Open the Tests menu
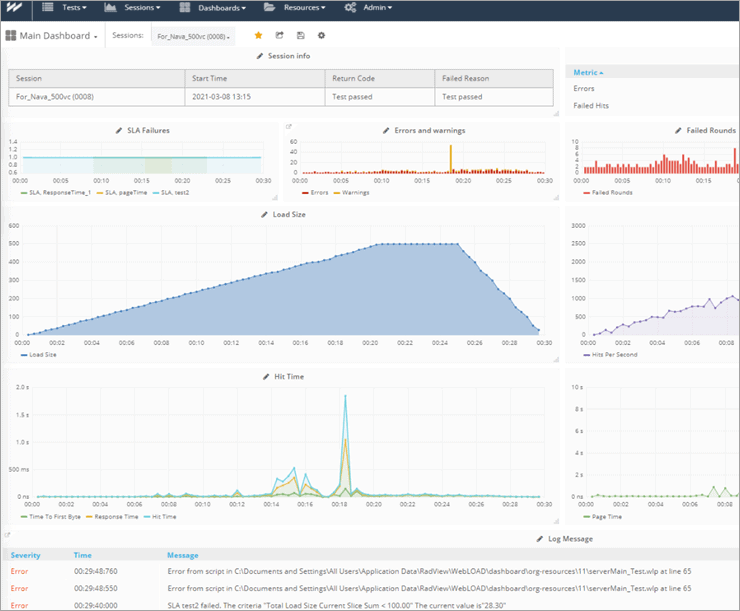Viewport: 740px width, 611px height. 66,8
